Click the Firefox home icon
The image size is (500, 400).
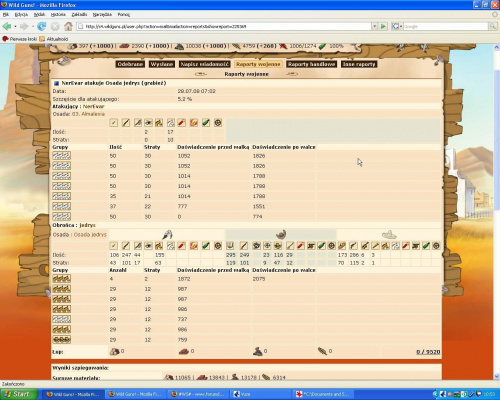click(x=68, y=26)
